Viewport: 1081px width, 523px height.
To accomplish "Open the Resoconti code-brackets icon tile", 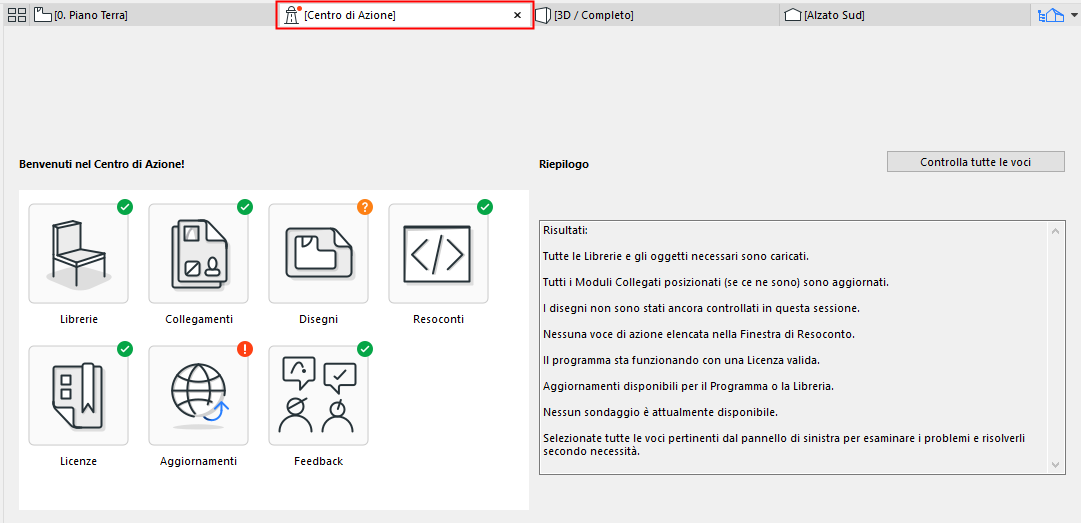I will [x=438, y=254].
